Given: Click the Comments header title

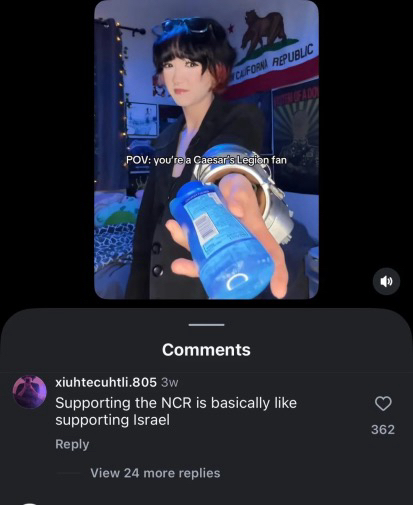Looking at the screenshot, I should pos(206,350).
